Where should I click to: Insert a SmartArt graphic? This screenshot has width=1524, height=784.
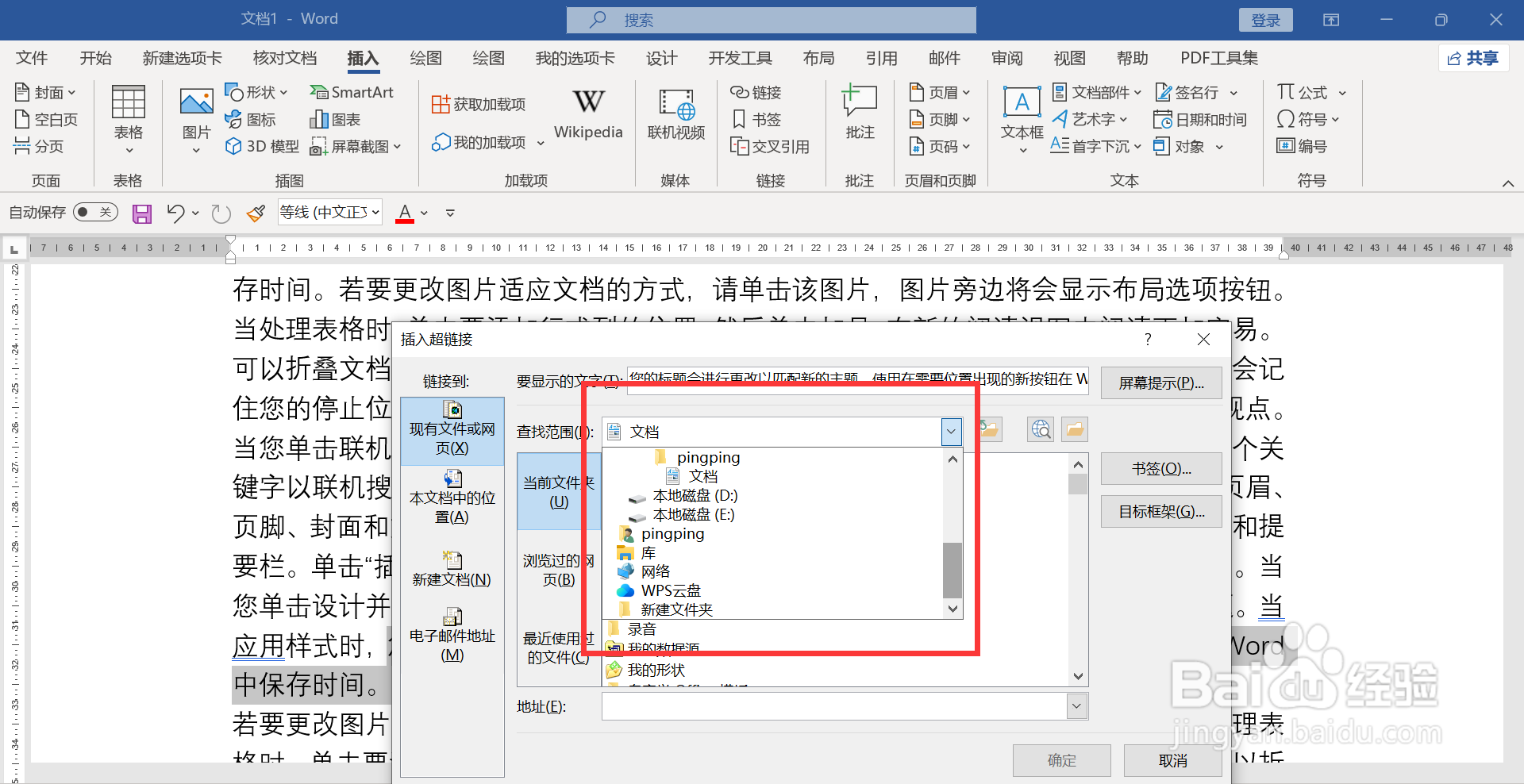pyautogui.click(x=351, y=93)
